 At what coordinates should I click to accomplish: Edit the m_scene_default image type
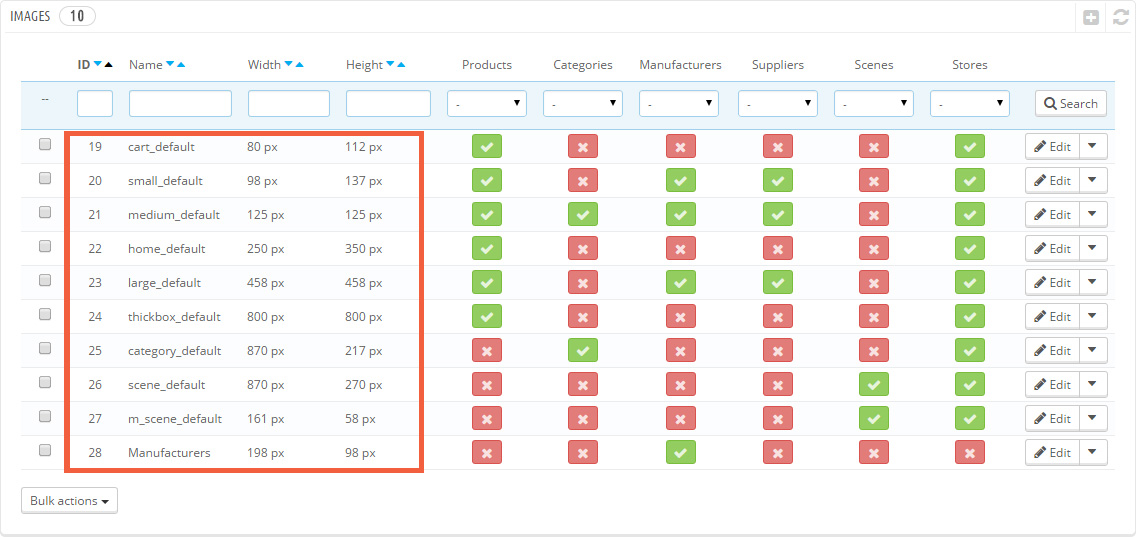1053,419
